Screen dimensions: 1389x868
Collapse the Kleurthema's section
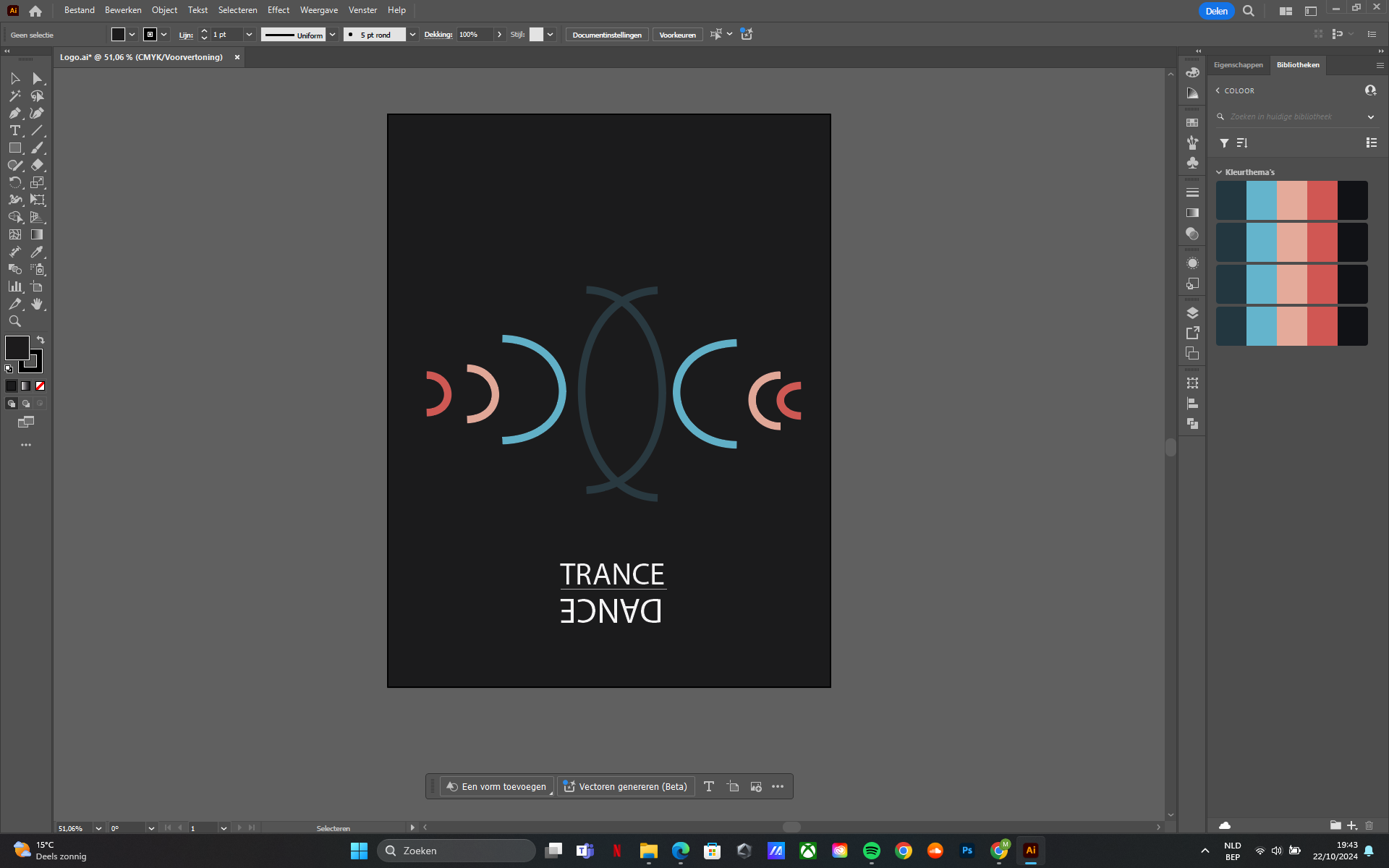click(x=1218, y=171)
